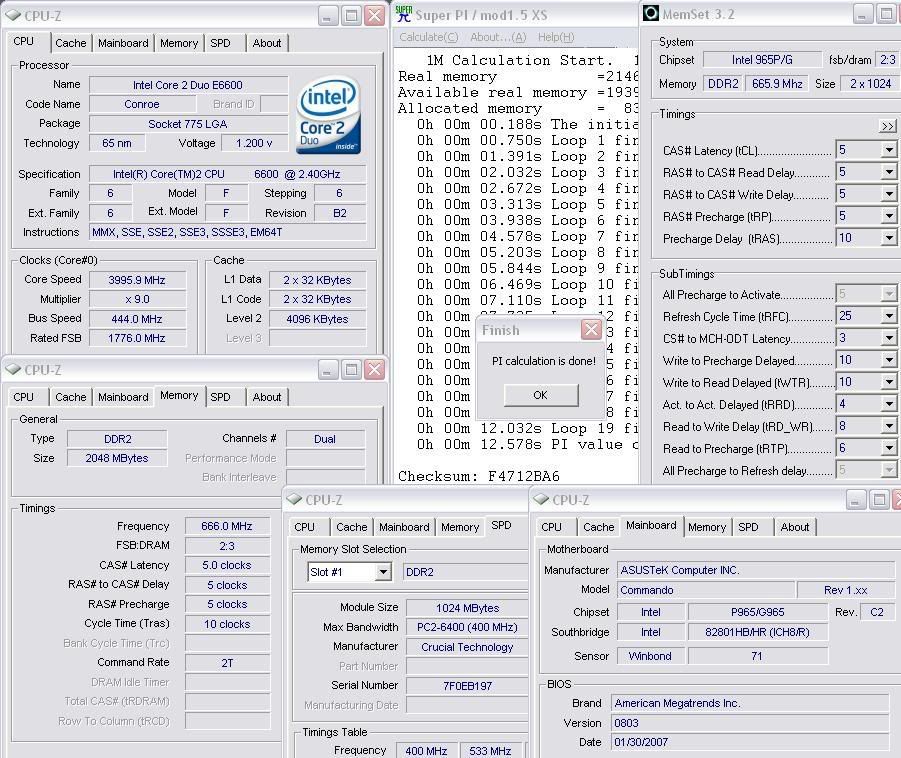Open the RAS# to CAS# Read Delay dropdown
Screen dimensions: 901x758
point(888,172)
